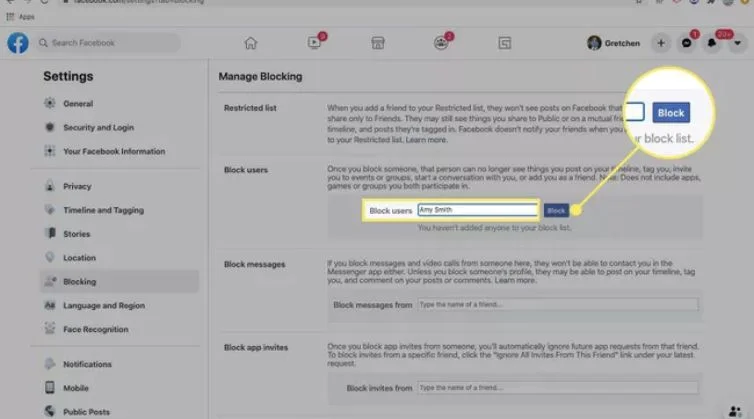This screenshot has height=419, width=754.
Task: Open the Apps bookmark shortcut
Action: (x=21, y=17)
